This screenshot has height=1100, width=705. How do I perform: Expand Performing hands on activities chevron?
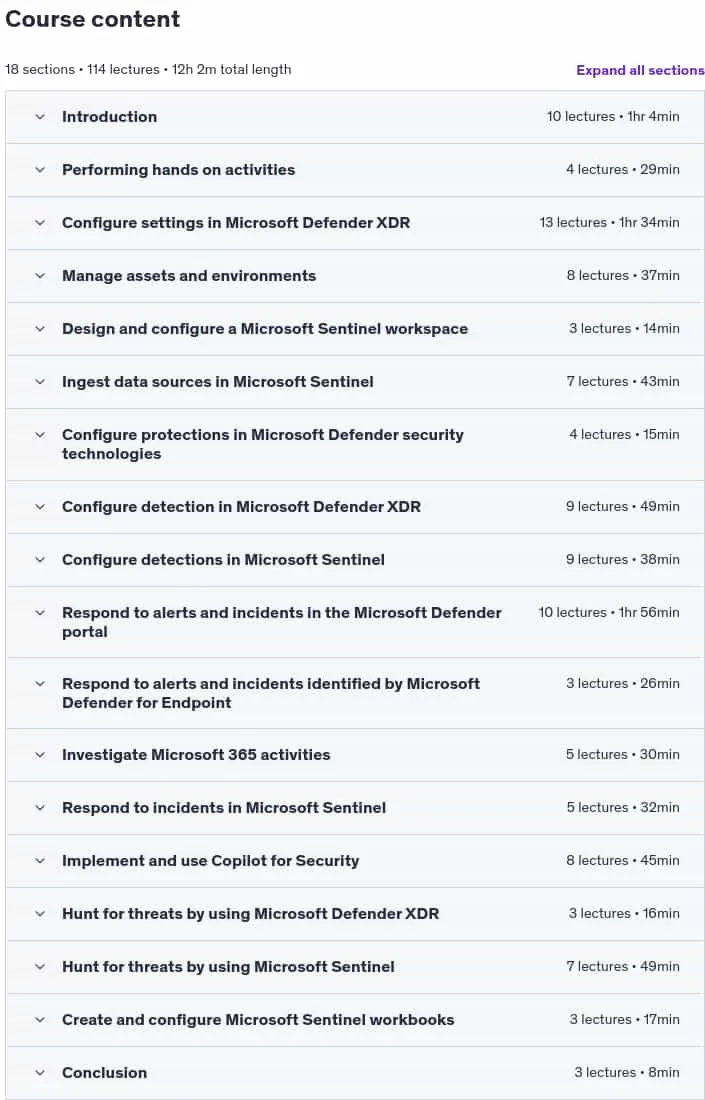(x=40, y=170)
